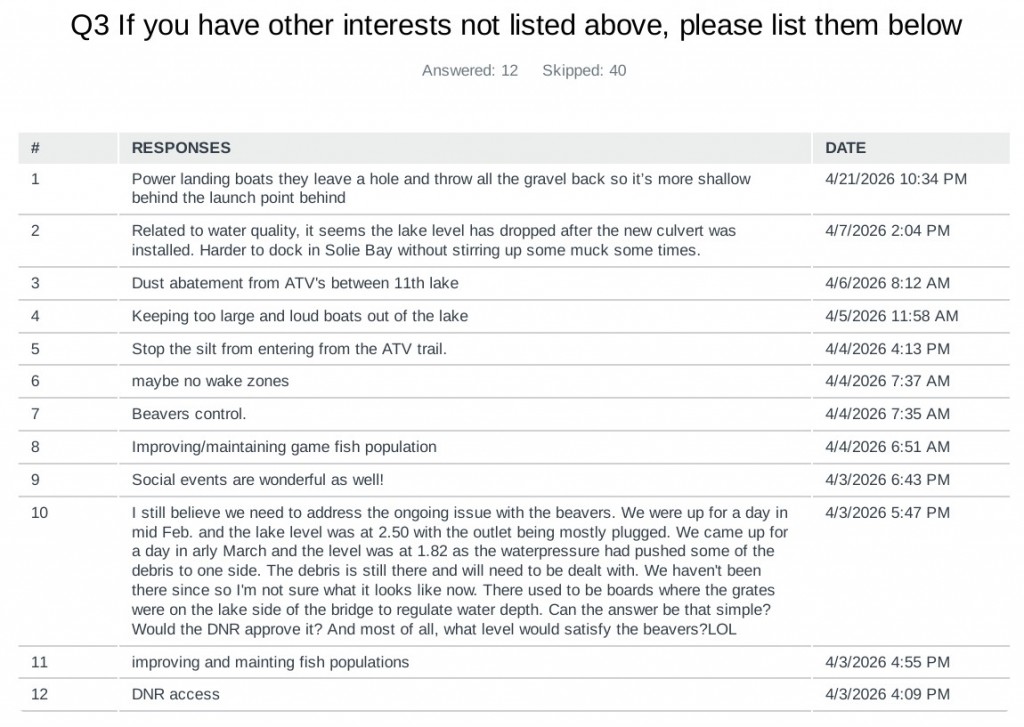Select 'Improving/maintaining game fish population' response

pyautogui.click(x=284, y=447)
